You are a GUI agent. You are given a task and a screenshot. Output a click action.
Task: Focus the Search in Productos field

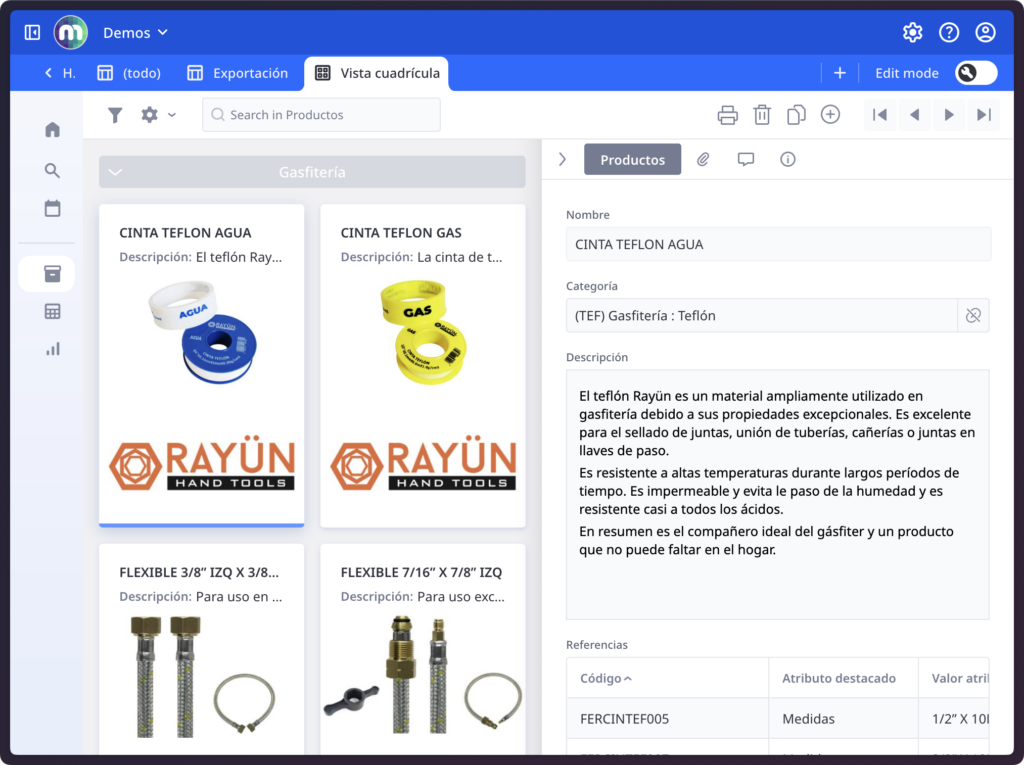pos(321,115)
